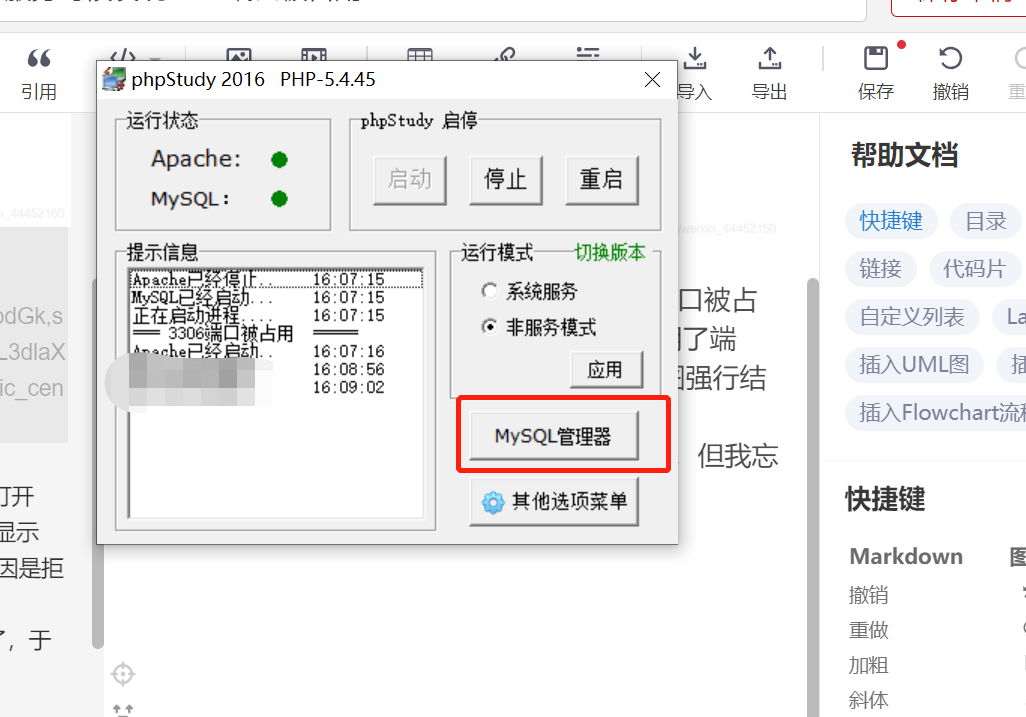Select log line 3306端口被占用
This screenshot has height=717, width=1026.
tap(275, 333)
